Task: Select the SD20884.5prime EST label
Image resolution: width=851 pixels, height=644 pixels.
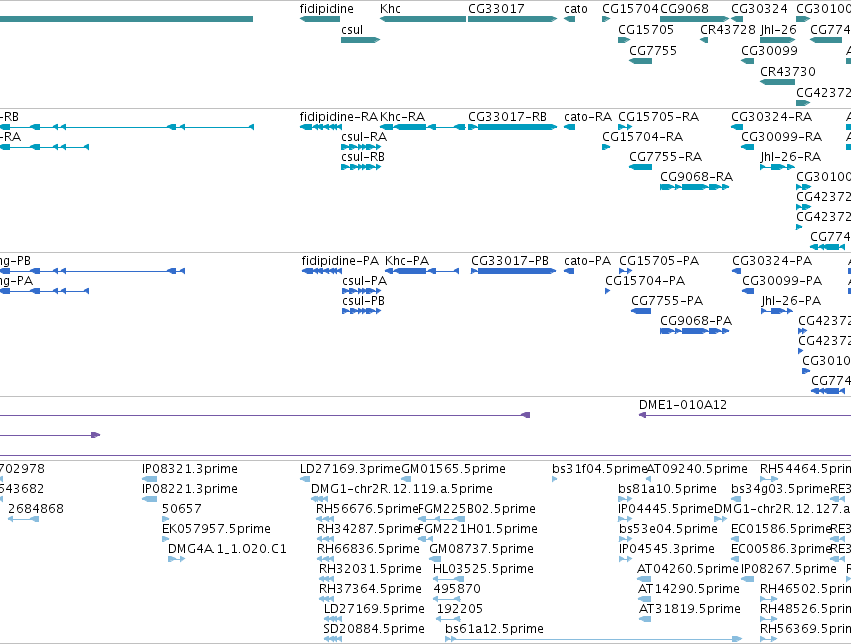Action: (x=374, y=629)
